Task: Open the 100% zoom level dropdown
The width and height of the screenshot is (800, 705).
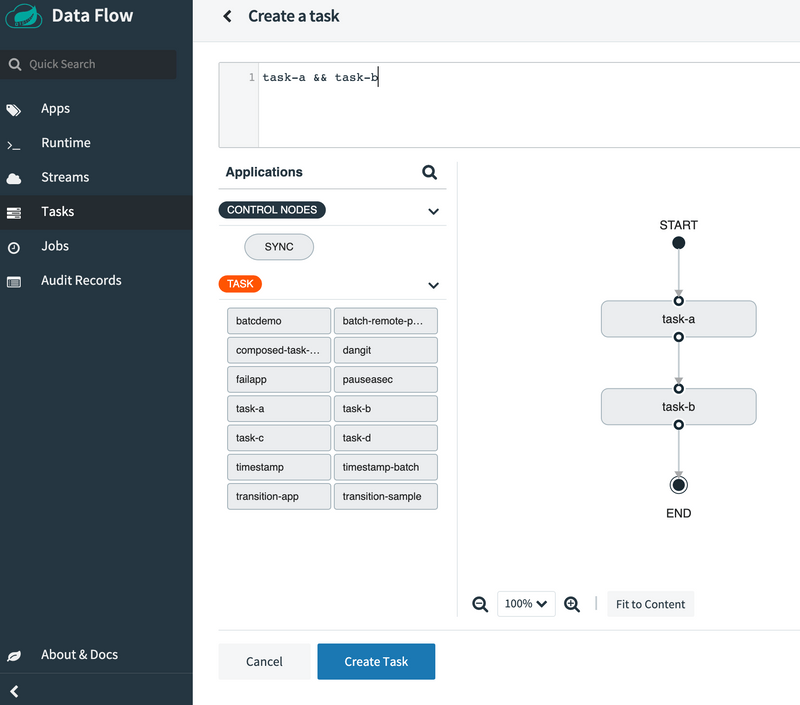Action: point(526,604)
